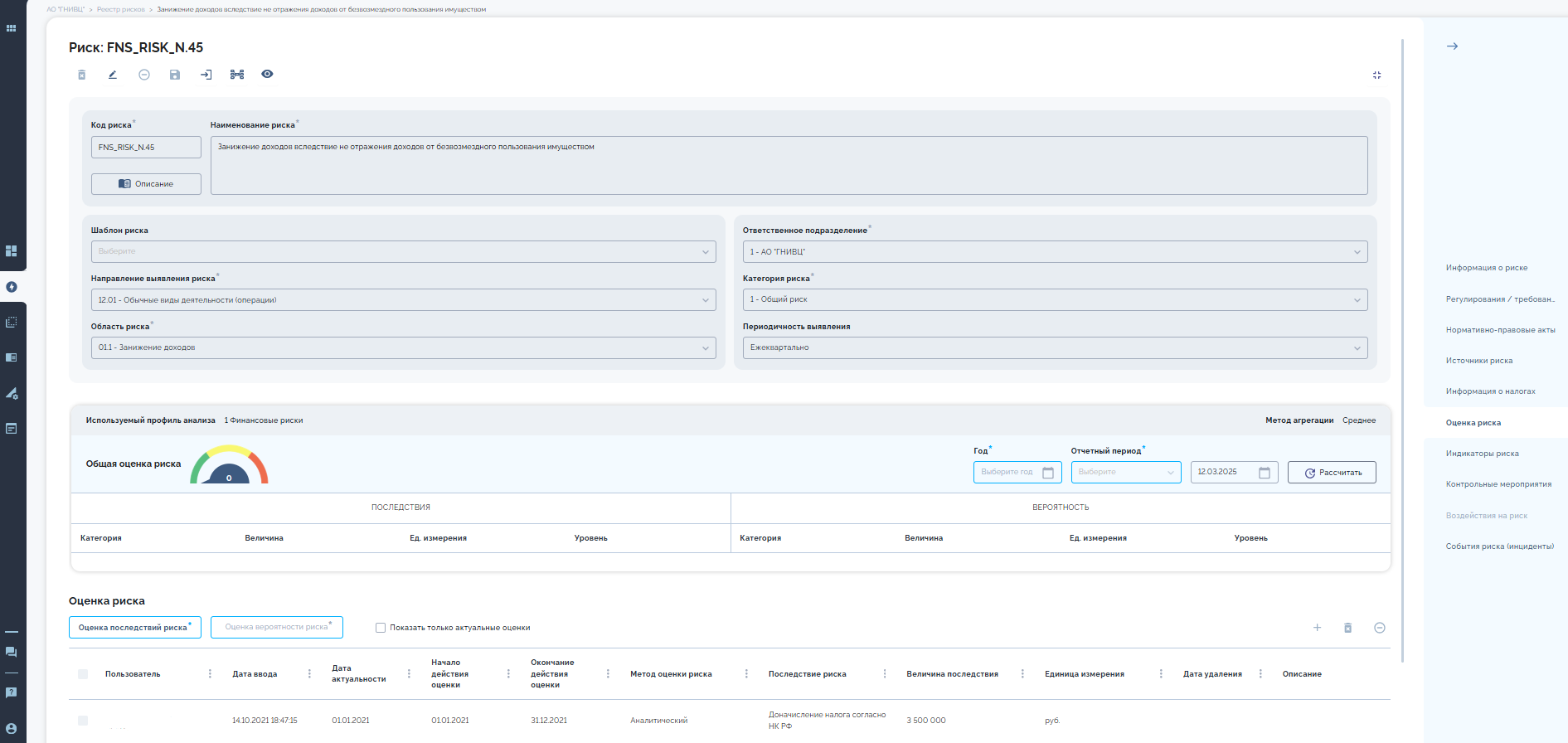This screenshot has height=743, width=1568.
Task: Open the window-panel sidebar icon
Action: pyautogui.click(x=11, y=429)
